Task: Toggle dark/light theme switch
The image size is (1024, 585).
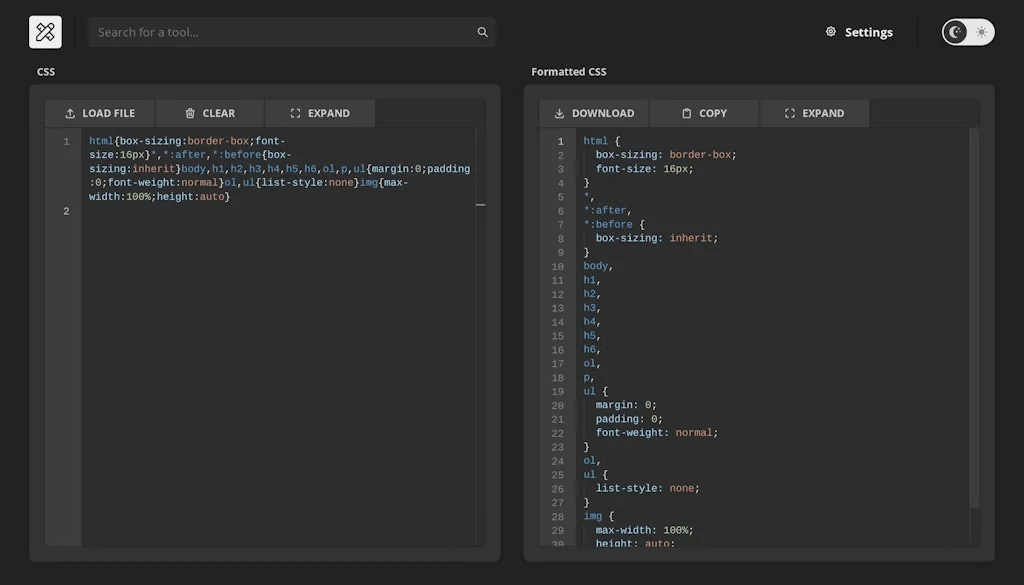Action: 968,32
